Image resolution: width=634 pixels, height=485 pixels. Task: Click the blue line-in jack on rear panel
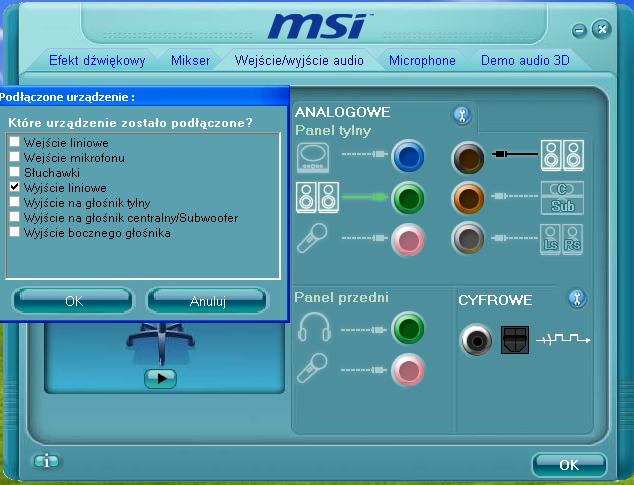click(x=408, y=156)
